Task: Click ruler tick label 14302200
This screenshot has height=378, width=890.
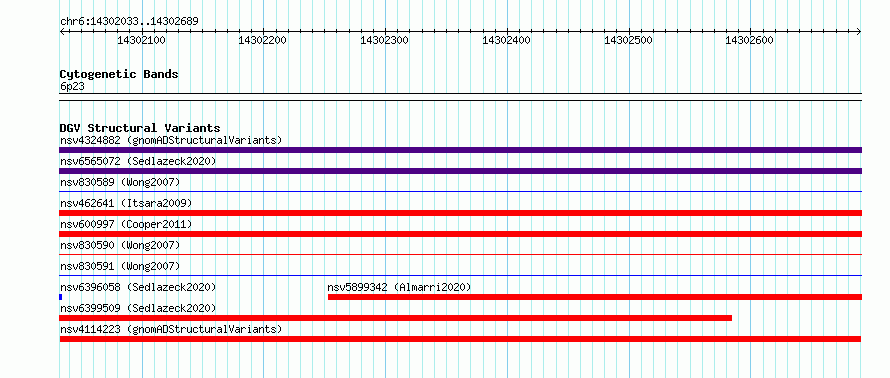Action: point(263,40)
